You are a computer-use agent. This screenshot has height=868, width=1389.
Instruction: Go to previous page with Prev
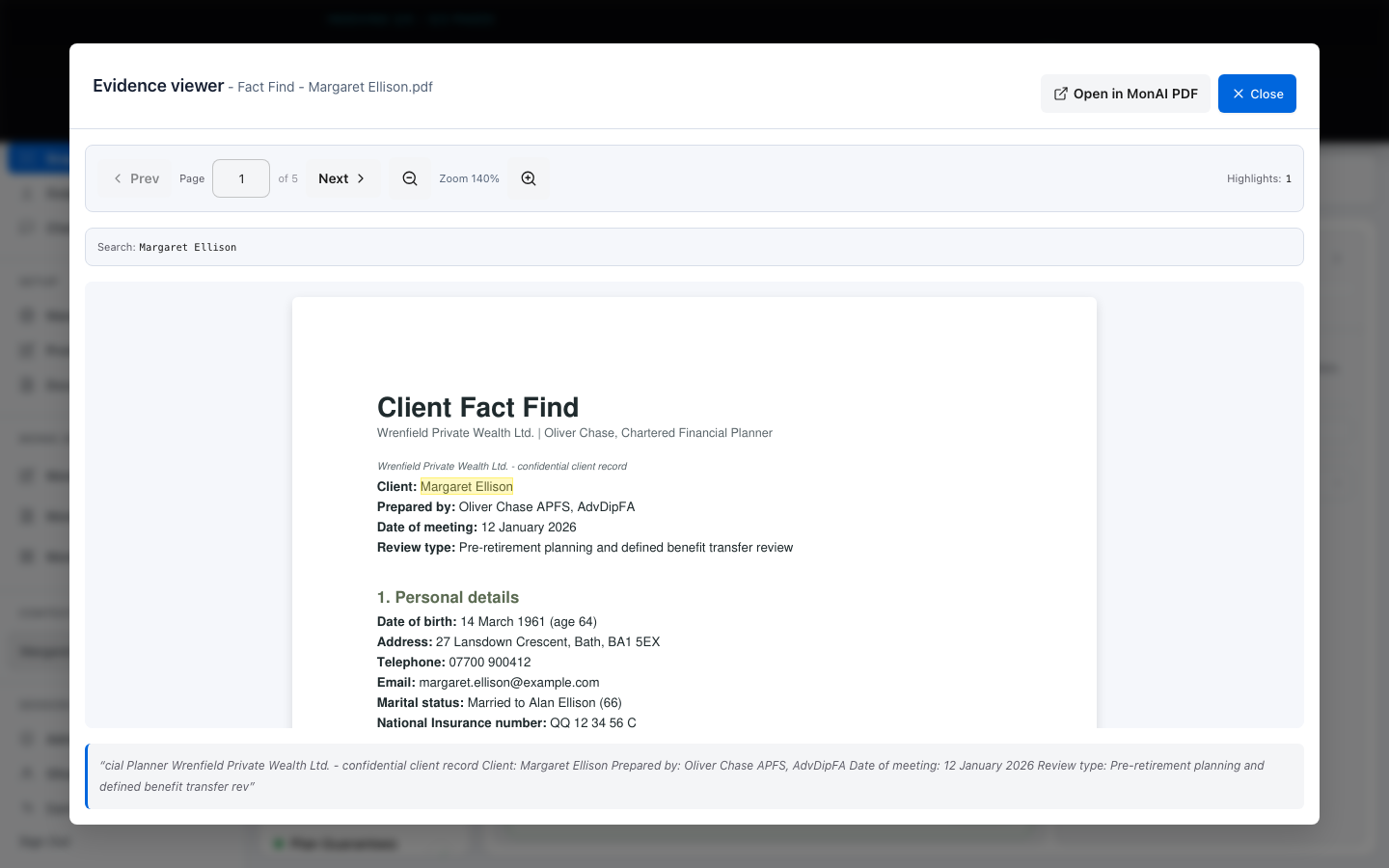(x=135, y=178)
